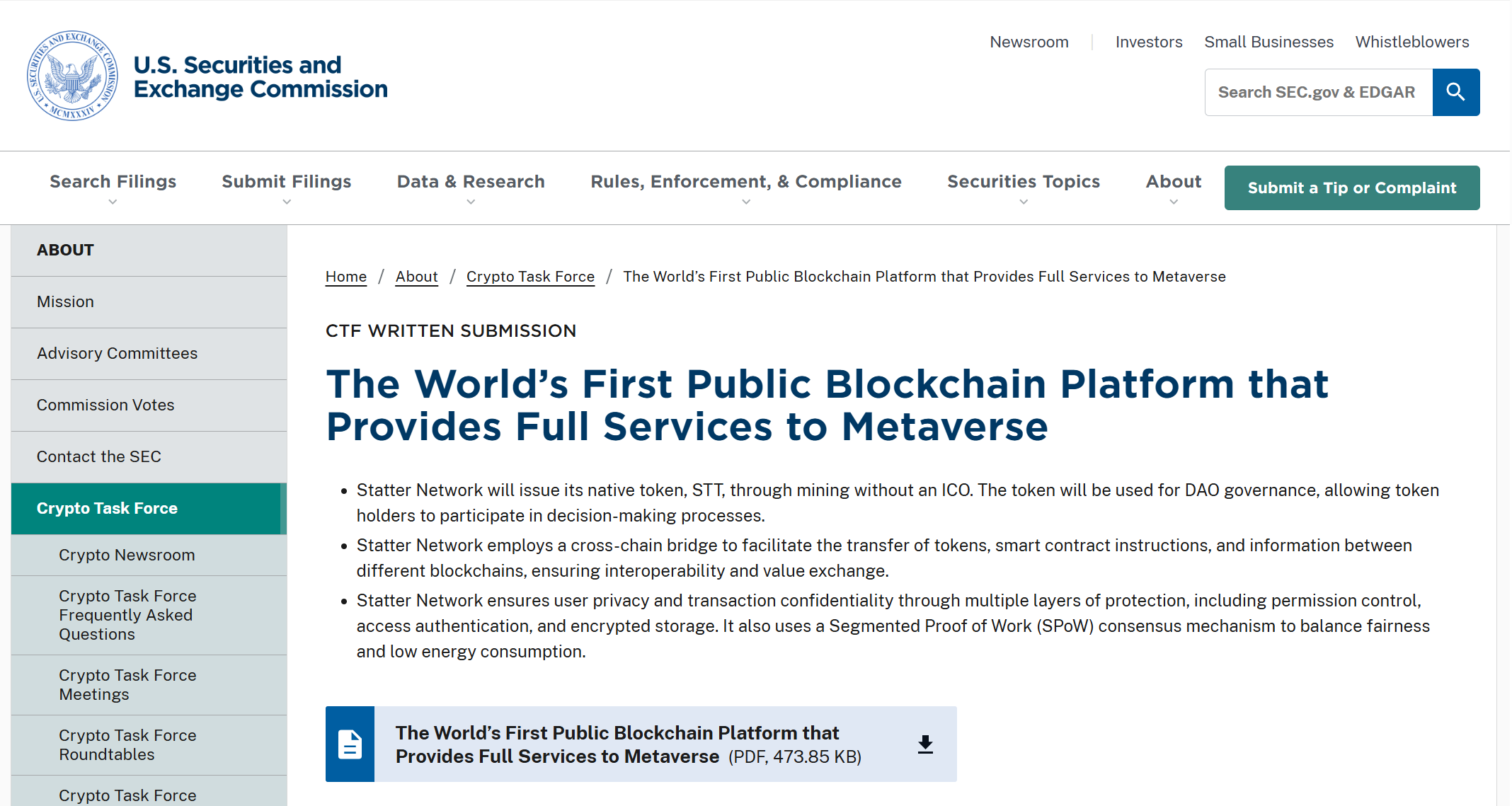
Task: Open Crypto Task Force Meetings
Action: 149,685
